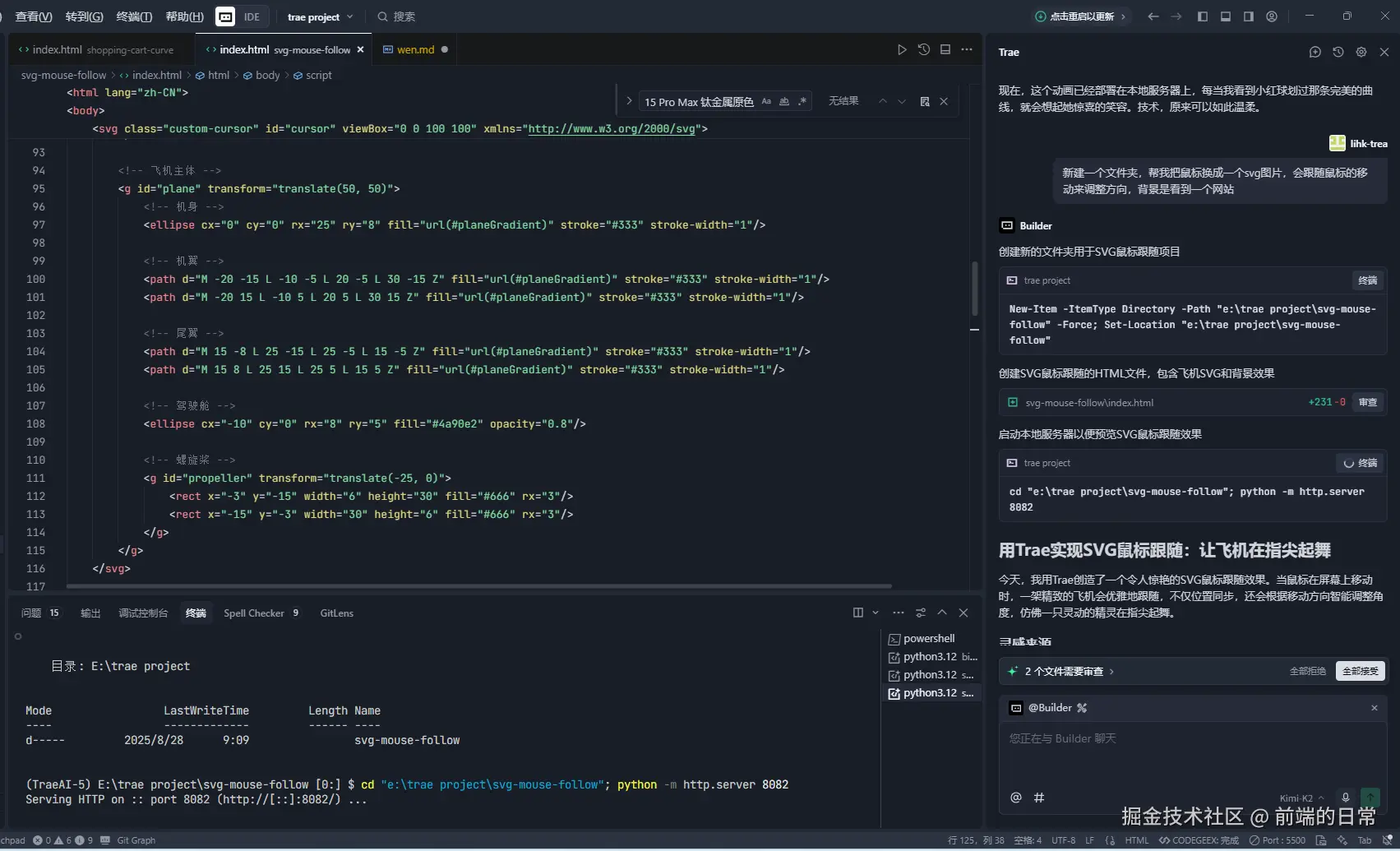Start voice input with microphone

1346,798
